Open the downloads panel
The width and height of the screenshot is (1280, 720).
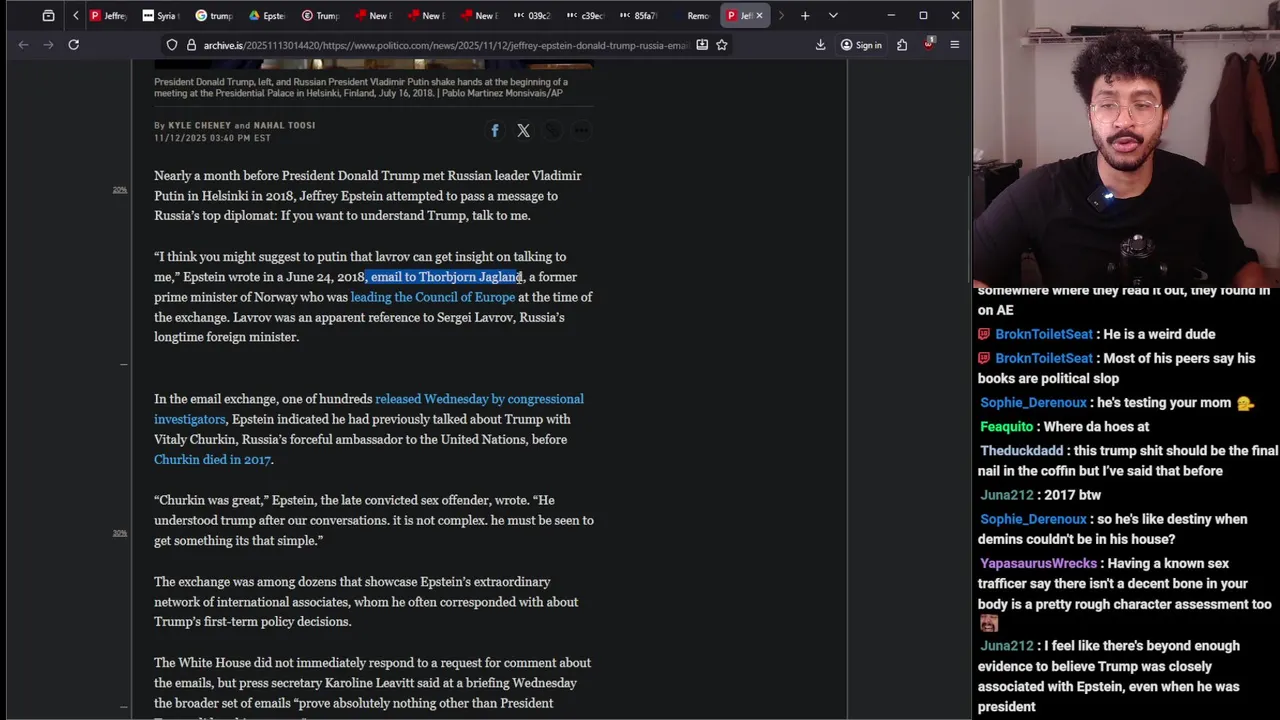point(820,45)
